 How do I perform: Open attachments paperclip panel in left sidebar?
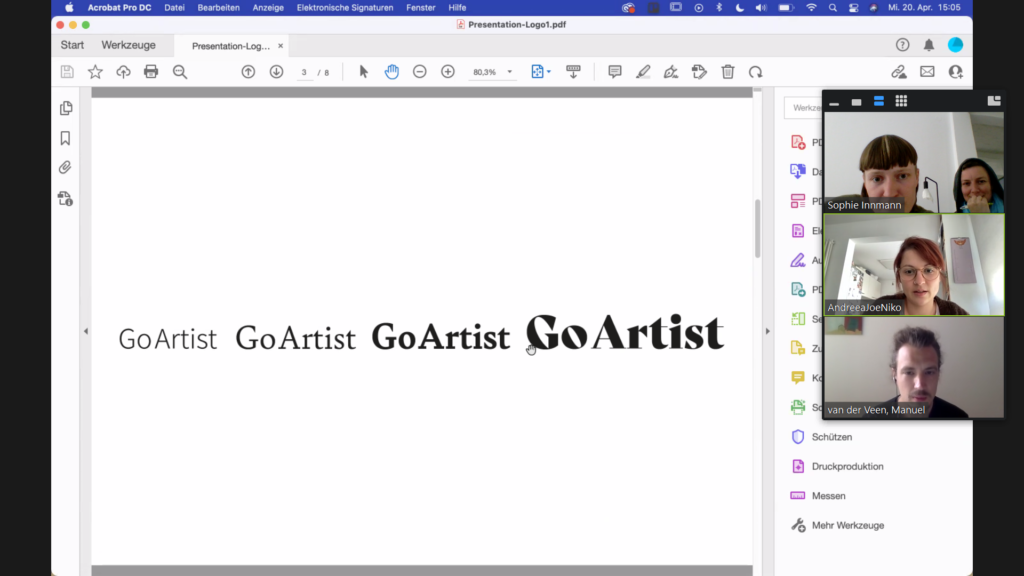(x=65, y=168)
